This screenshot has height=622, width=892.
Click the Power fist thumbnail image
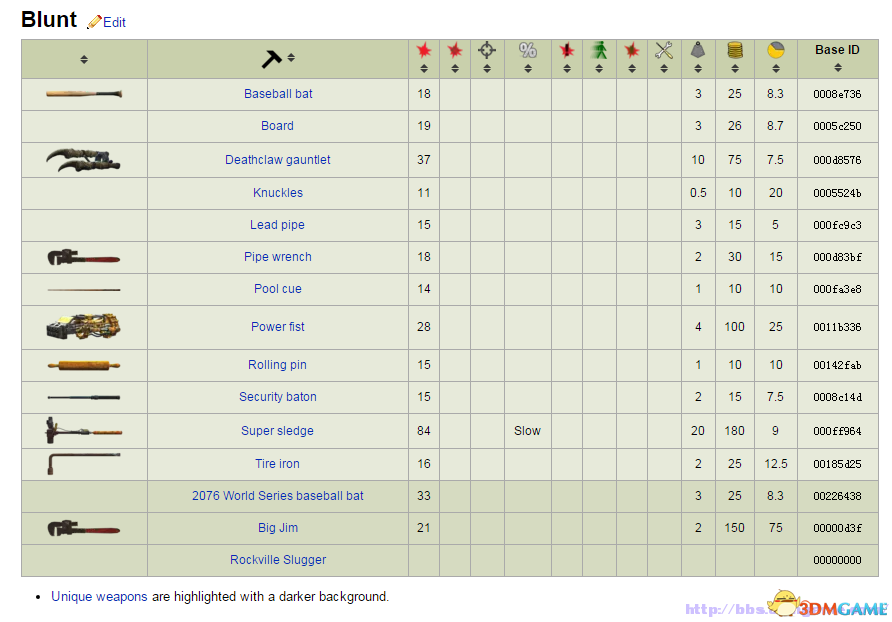click(x=83, y=327)
